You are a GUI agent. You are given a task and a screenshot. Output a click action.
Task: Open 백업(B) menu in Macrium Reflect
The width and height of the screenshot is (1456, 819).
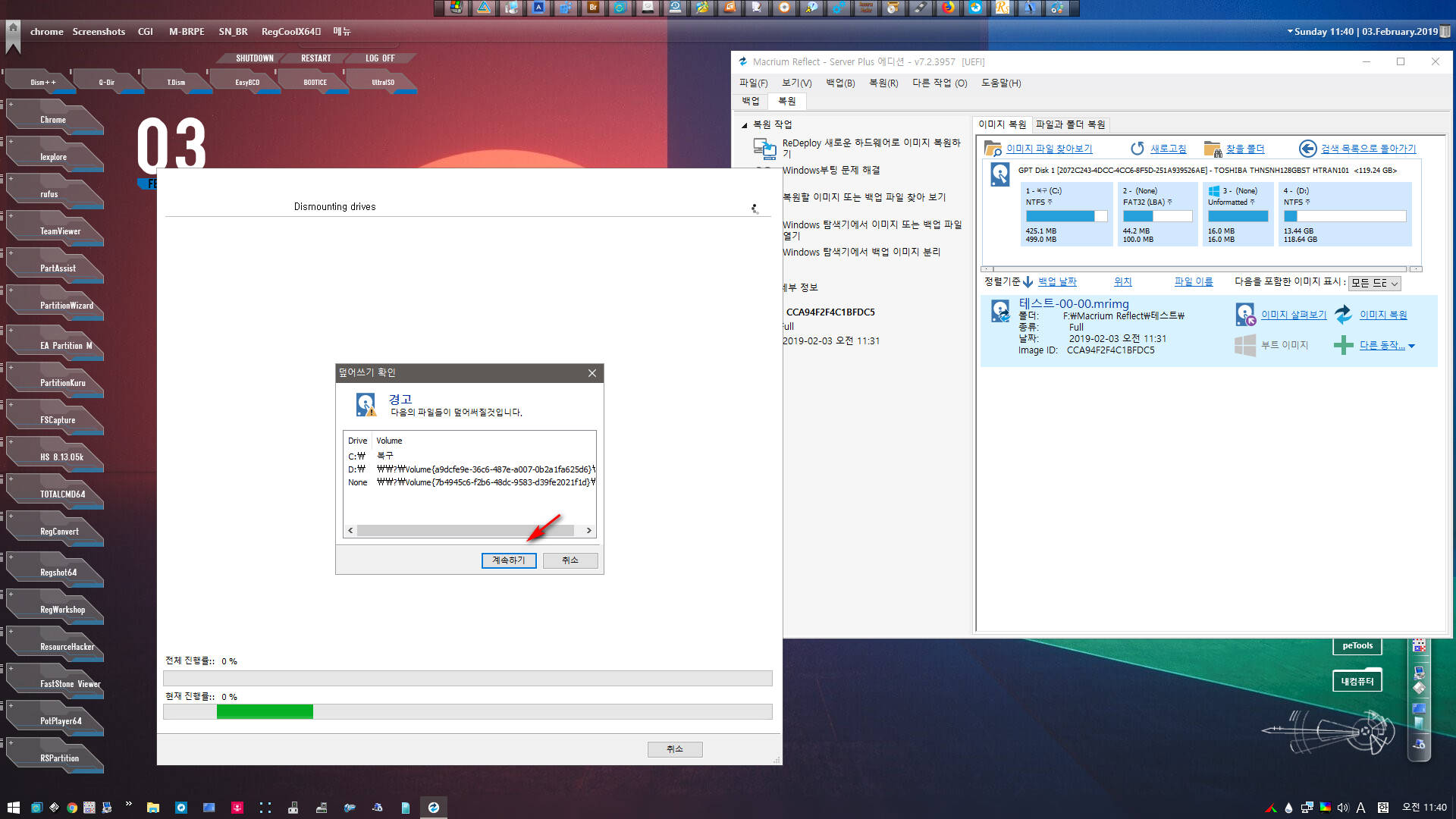point(840,83)
